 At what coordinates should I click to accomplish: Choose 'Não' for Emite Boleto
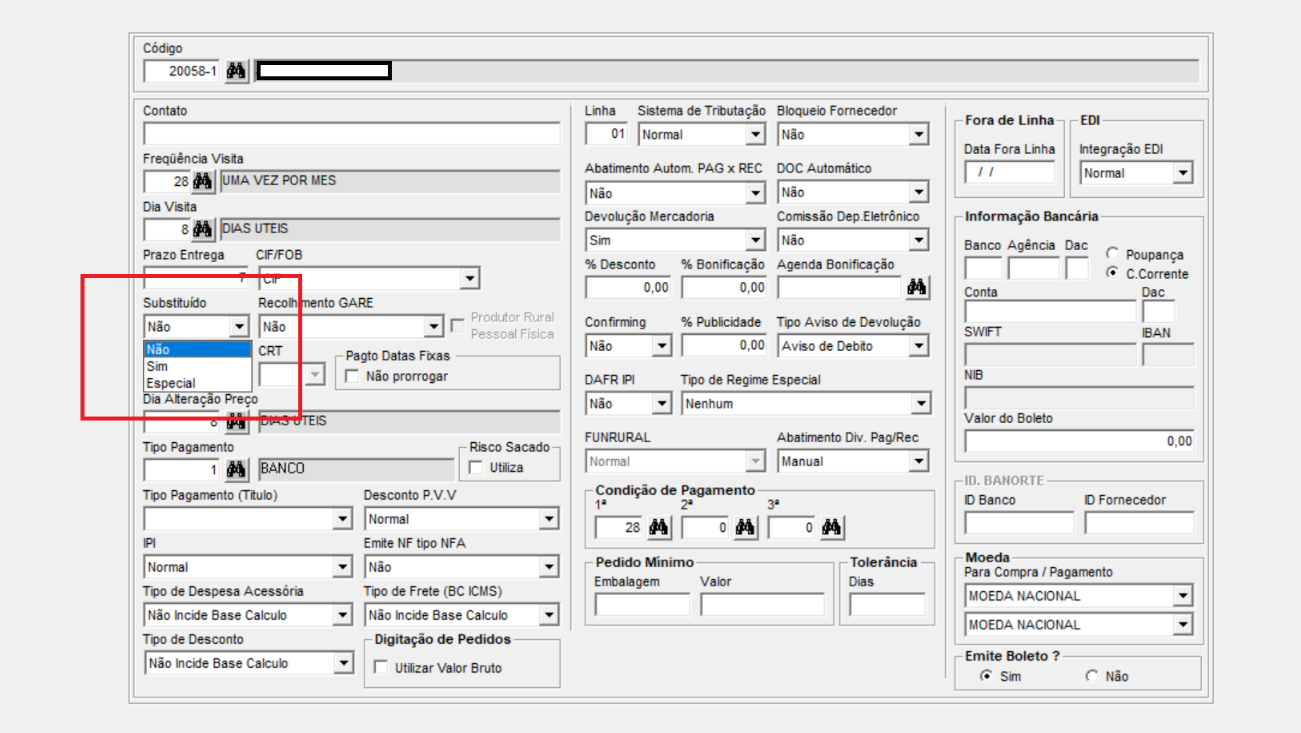coord(1092,676)
